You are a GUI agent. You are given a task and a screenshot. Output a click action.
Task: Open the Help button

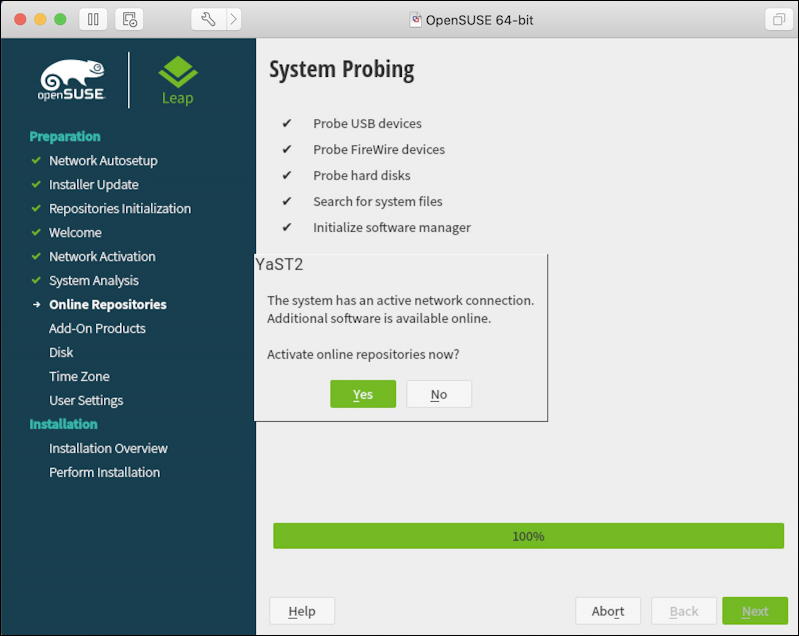(x=302, y=611)
